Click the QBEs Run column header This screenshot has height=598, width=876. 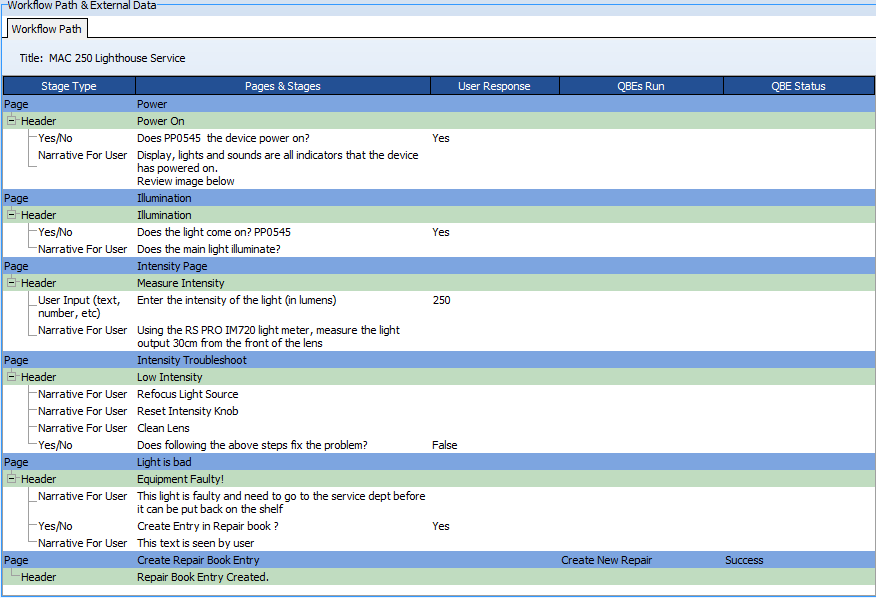point(640,86)
